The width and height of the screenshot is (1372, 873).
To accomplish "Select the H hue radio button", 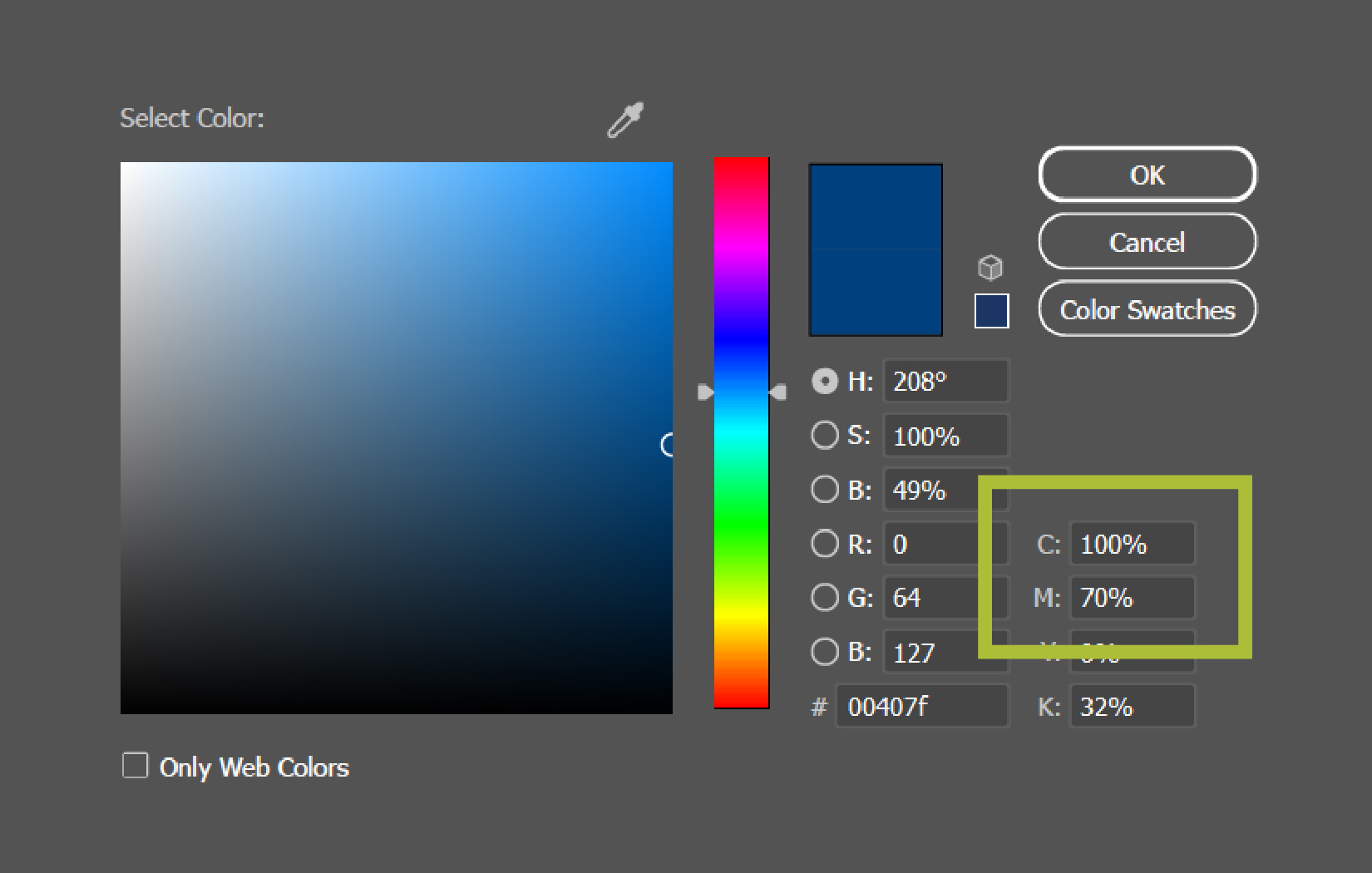I will tap(825, 382).
